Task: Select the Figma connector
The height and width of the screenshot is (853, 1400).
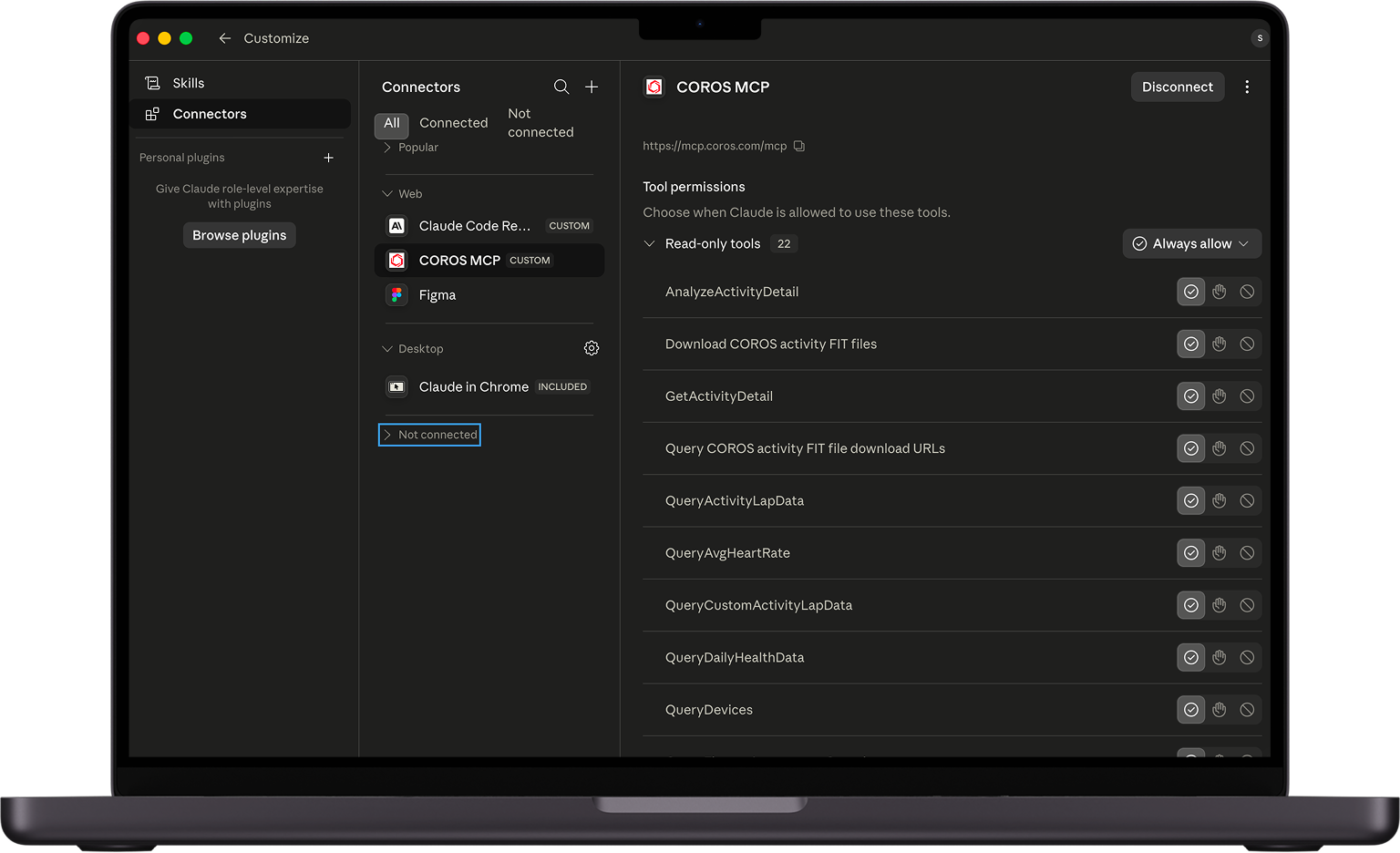Action: pyautogui.click(x=489, y=295)
